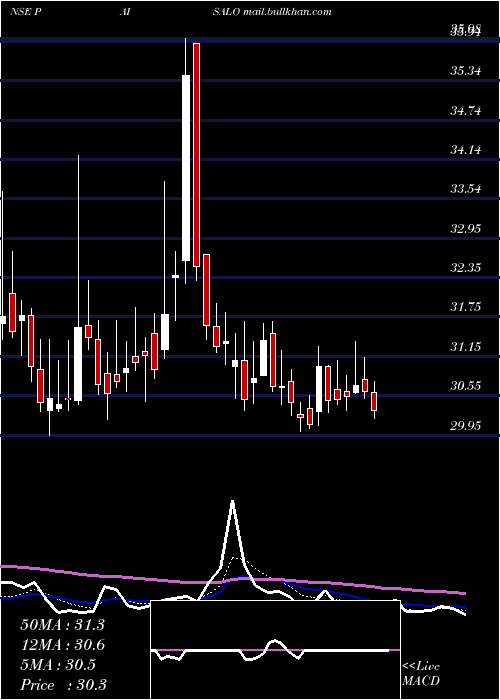This screenshot has height=700, width=500.
Task: Click the 35.34 price axis label
Action: [466, 71]
